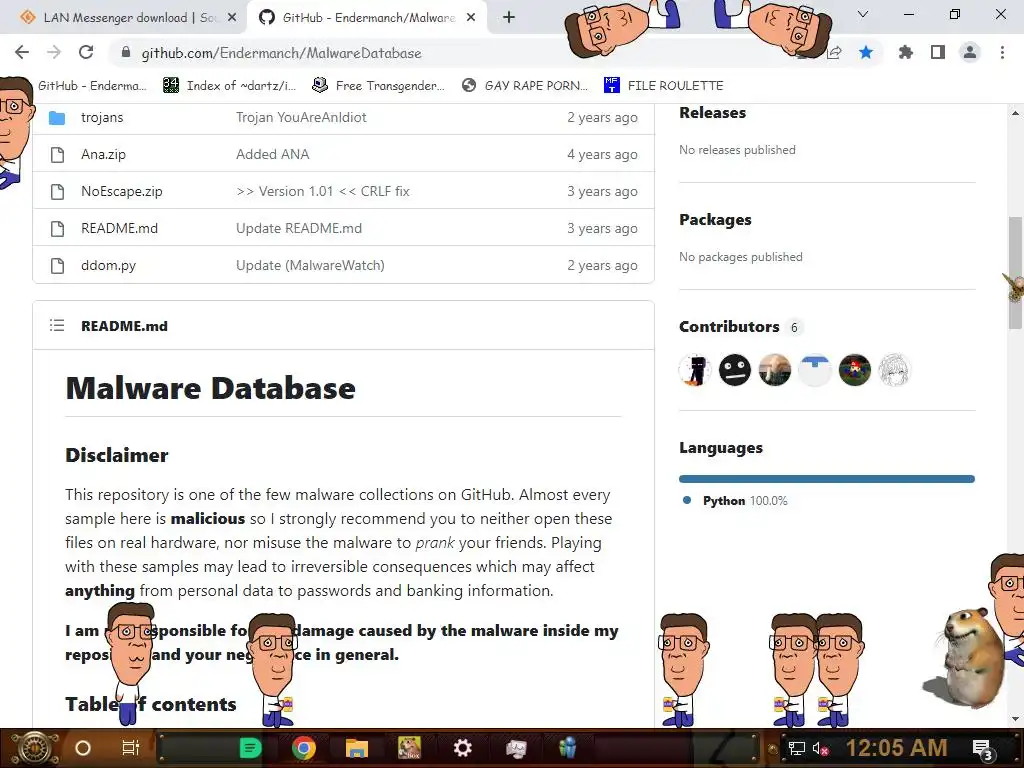Close the LAN Messenger download tab

point(232,18)
